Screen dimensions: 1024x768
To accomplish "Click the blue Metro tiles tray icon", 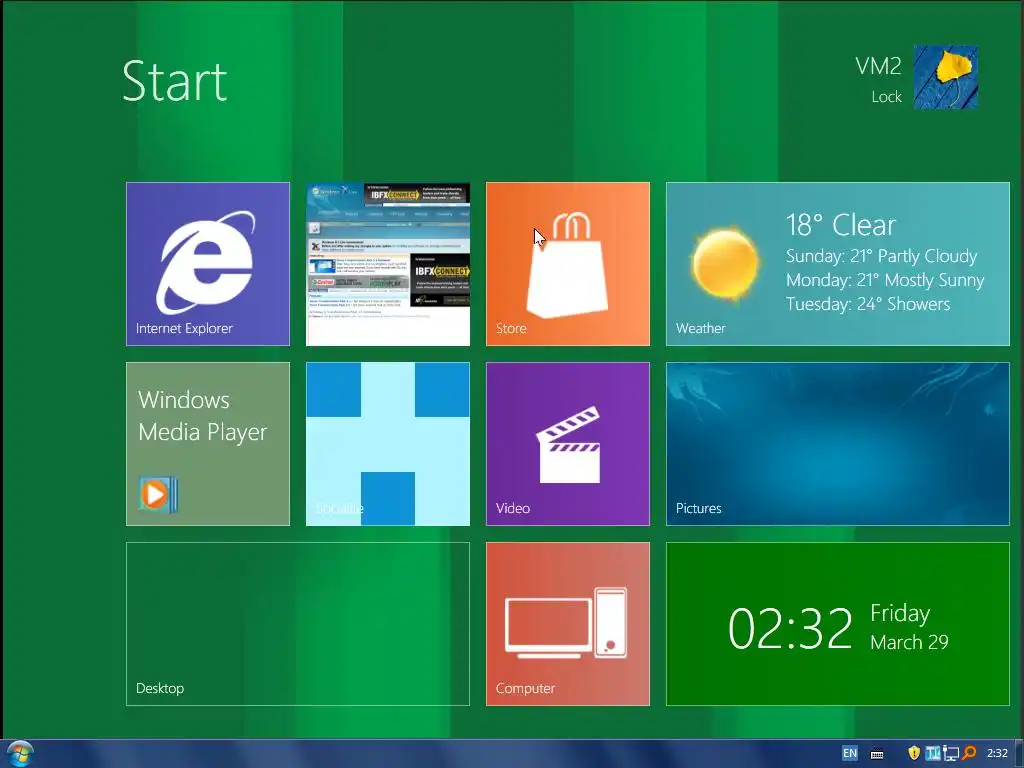I will click(933, 753).
